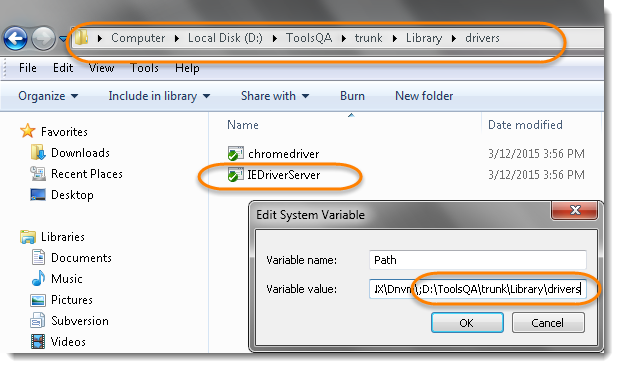This screenshot has width=619, height=368.
Task: Select the IEDriverServer file name
Action: [x=283, y=175]
